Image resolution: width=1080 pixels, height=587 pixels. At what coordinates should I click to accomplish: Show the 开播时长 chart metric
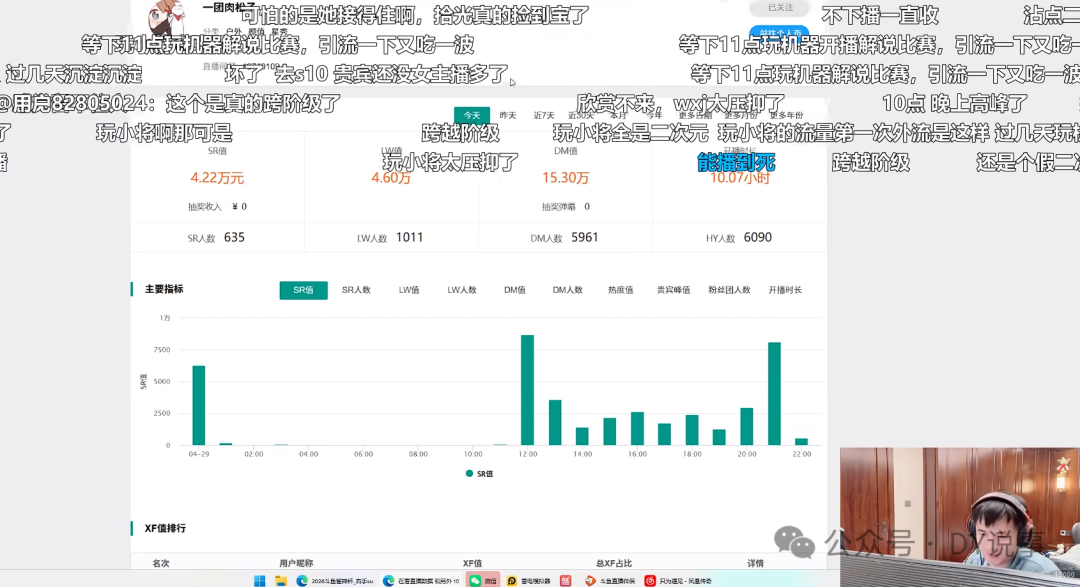coord(785,290)
